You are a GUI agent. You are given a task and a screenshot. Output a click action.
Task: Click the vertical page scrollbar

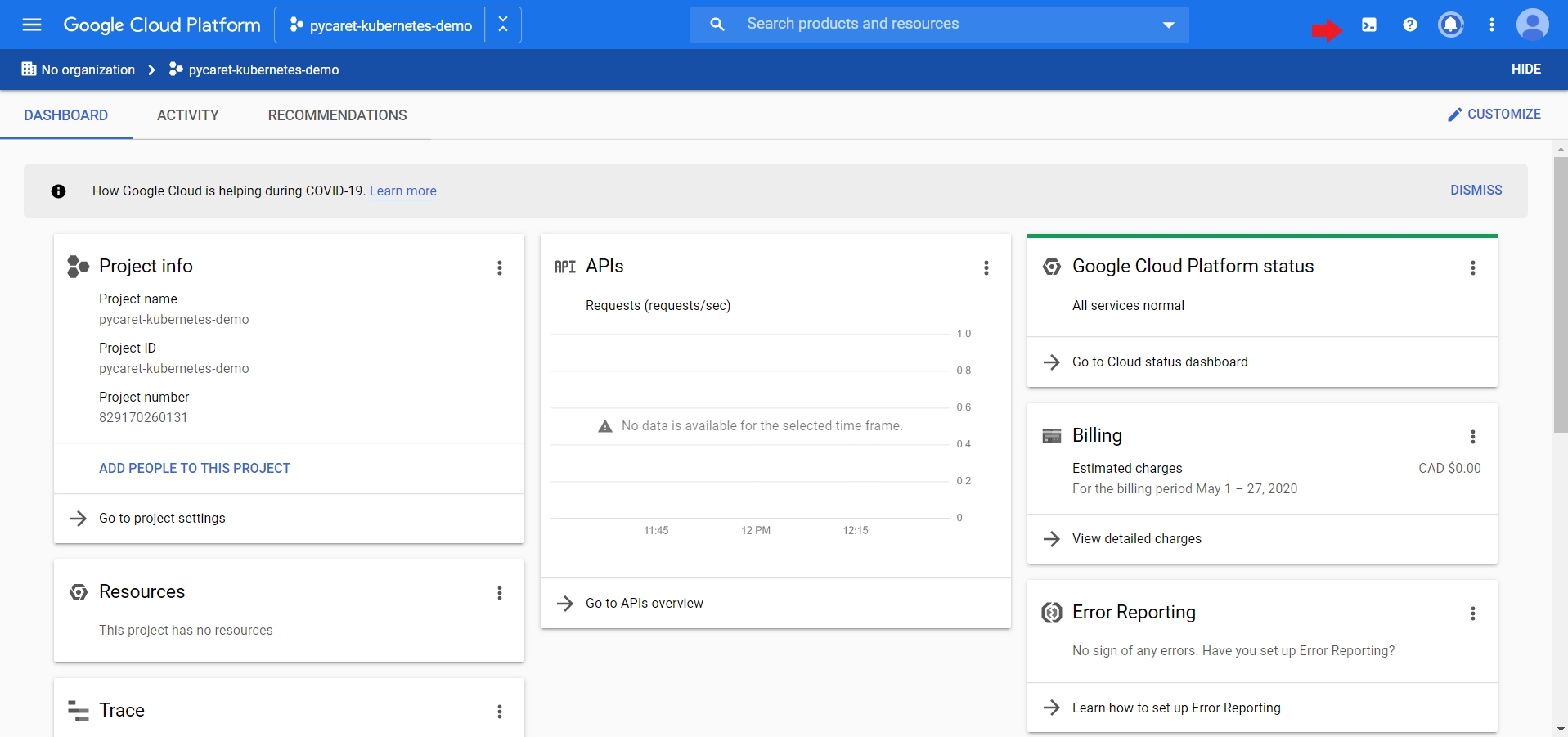coord(1560,294)
